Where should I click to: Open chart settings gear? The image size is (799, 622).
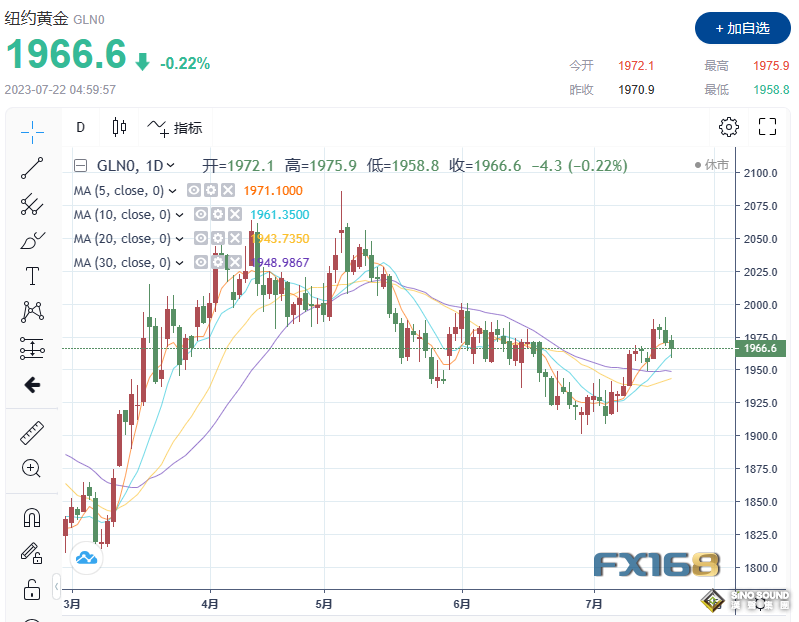point(729,127)
